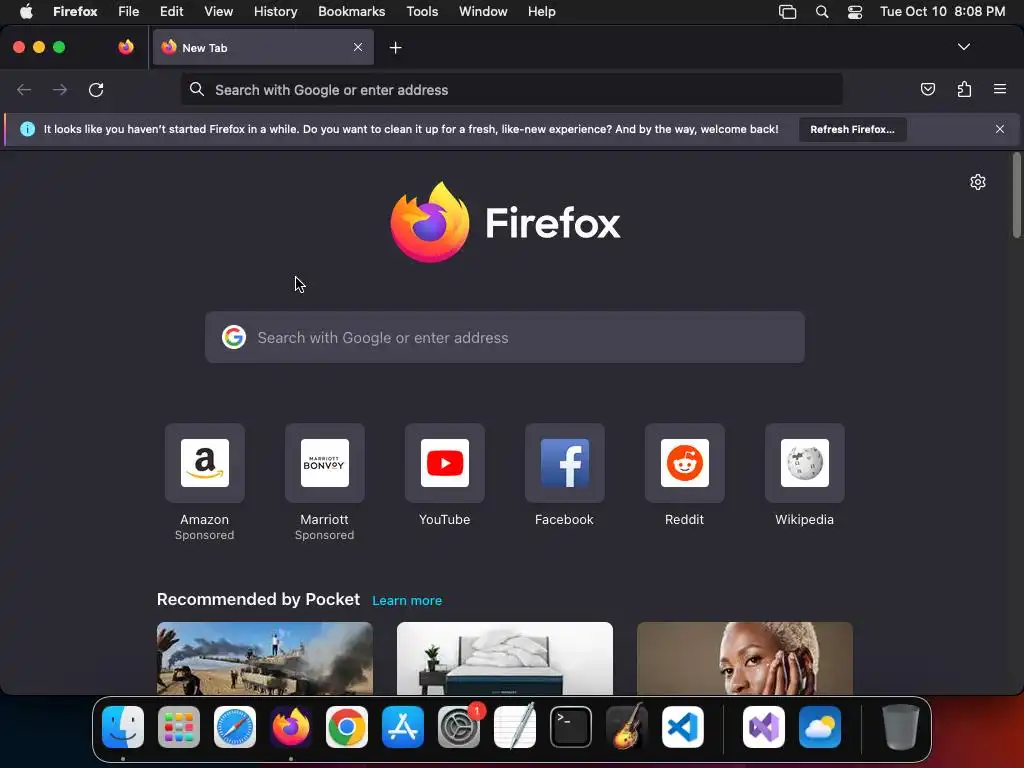Open the Weather app from the Dock
This screenshot has height=768, width=1024.
coord(820,727)
